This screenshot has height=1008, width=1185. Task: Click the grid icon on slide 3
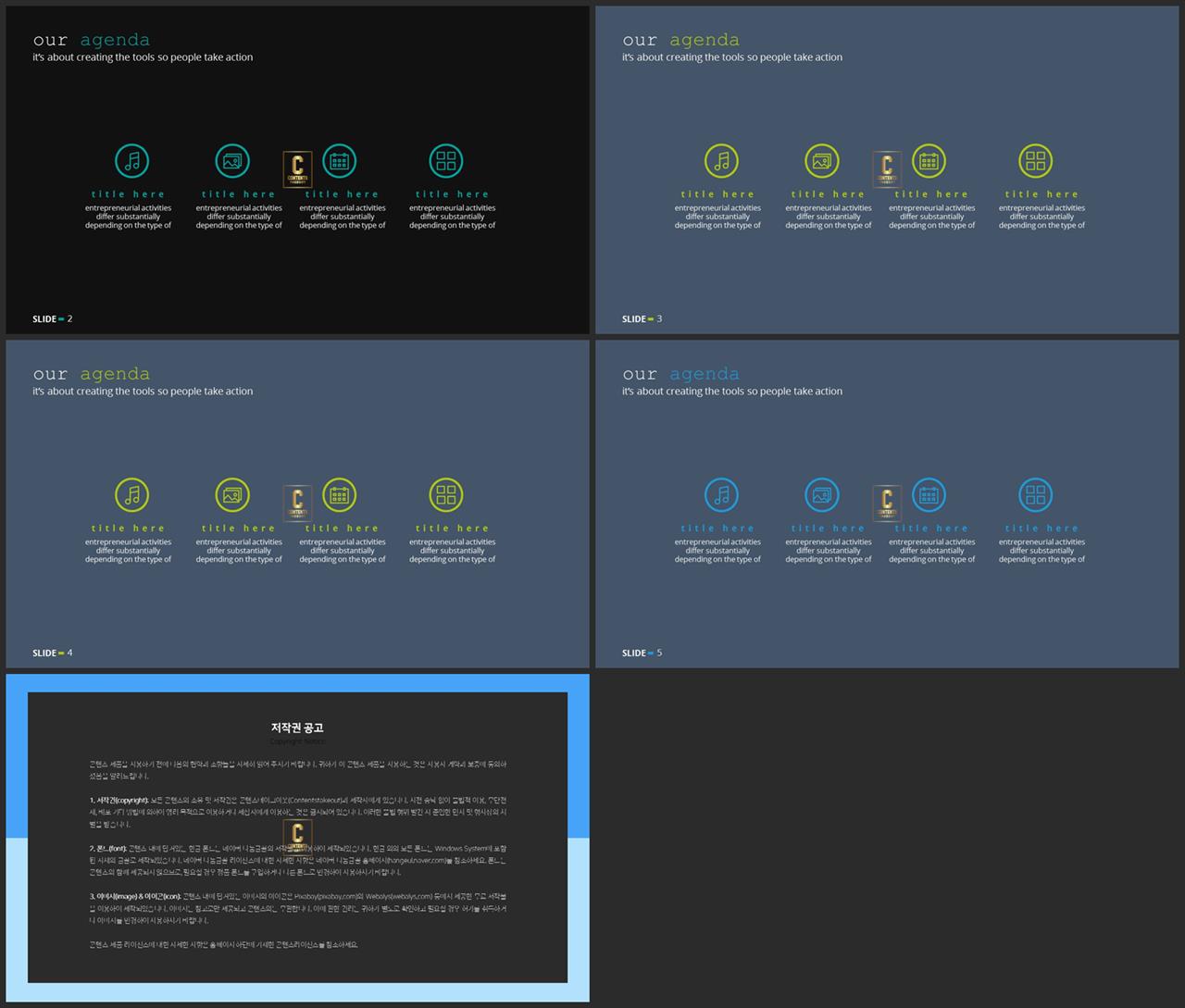click(1036, 161)
